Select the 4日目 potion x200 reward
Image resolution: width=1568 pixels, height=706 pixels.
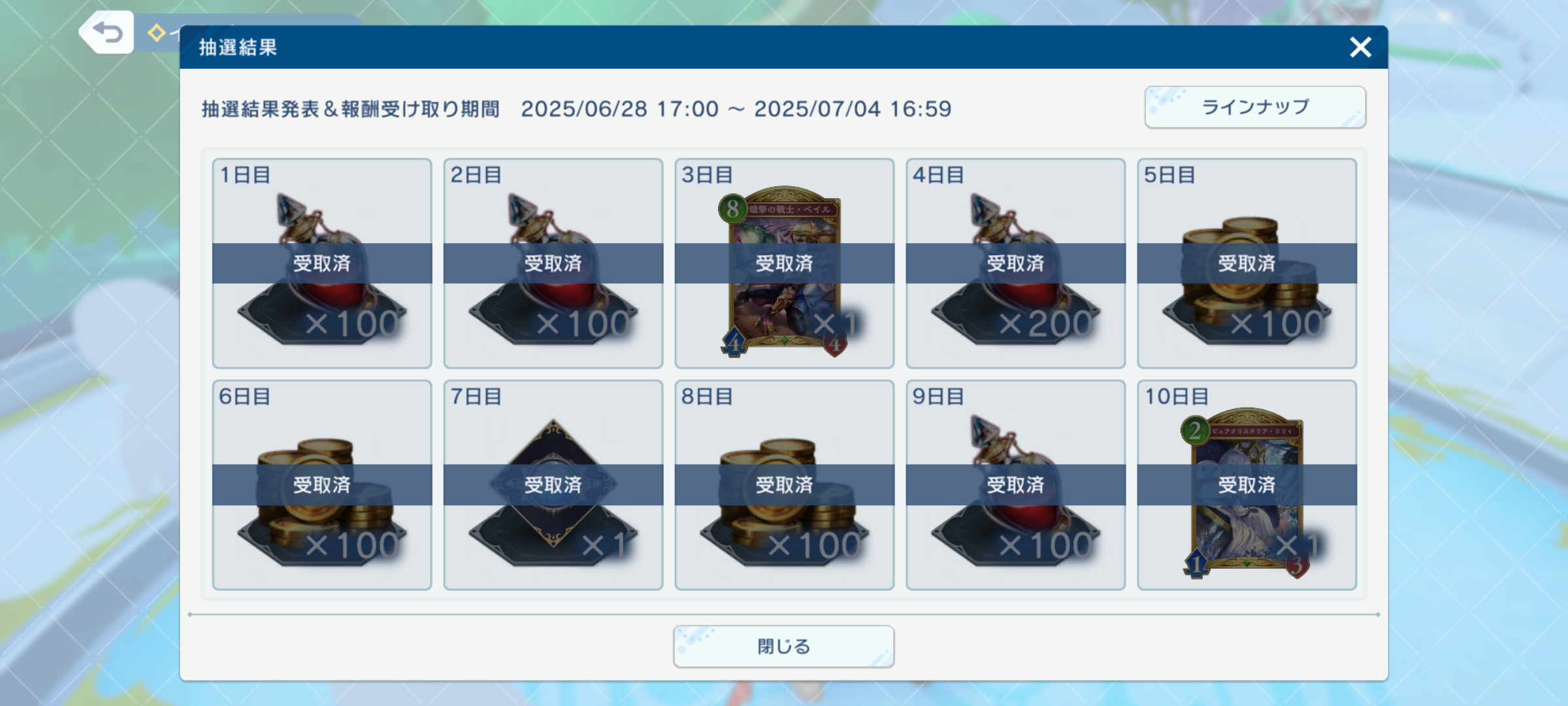(1016, 263)
